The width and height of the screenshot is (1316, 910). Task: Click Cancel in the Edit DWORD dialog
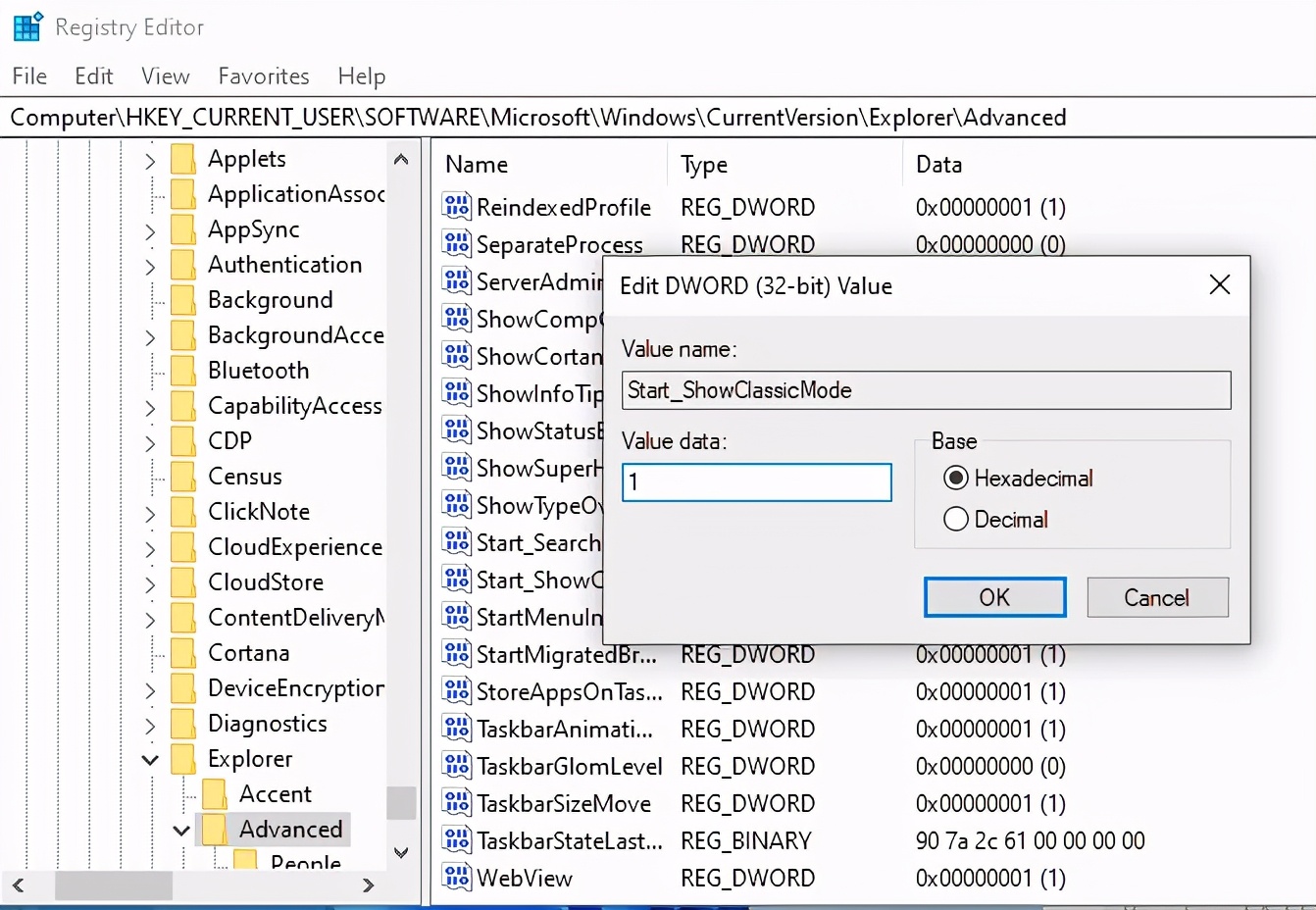click(x=1157, y=597)
